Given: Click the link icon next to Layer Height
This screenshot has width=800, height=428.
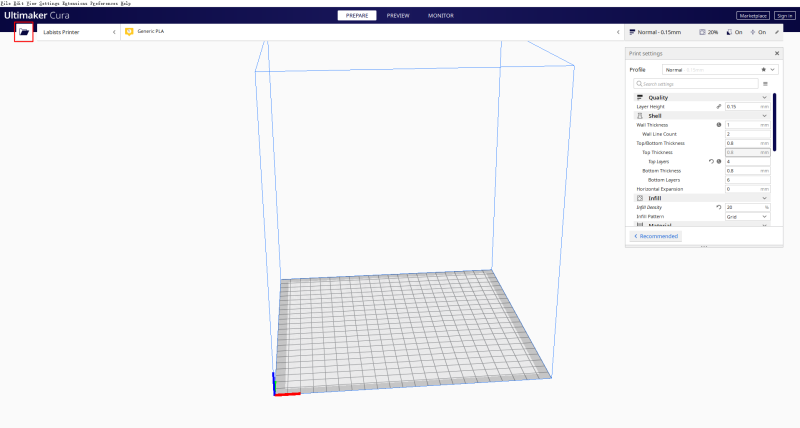Looking at the screenshot, I should [718, 106].
